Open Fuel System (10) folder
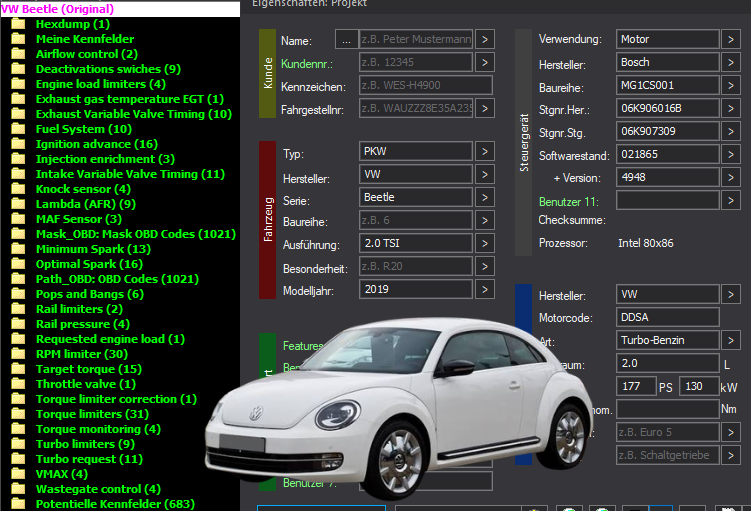This screenshot has width=751, height=511. pos(84,129)
